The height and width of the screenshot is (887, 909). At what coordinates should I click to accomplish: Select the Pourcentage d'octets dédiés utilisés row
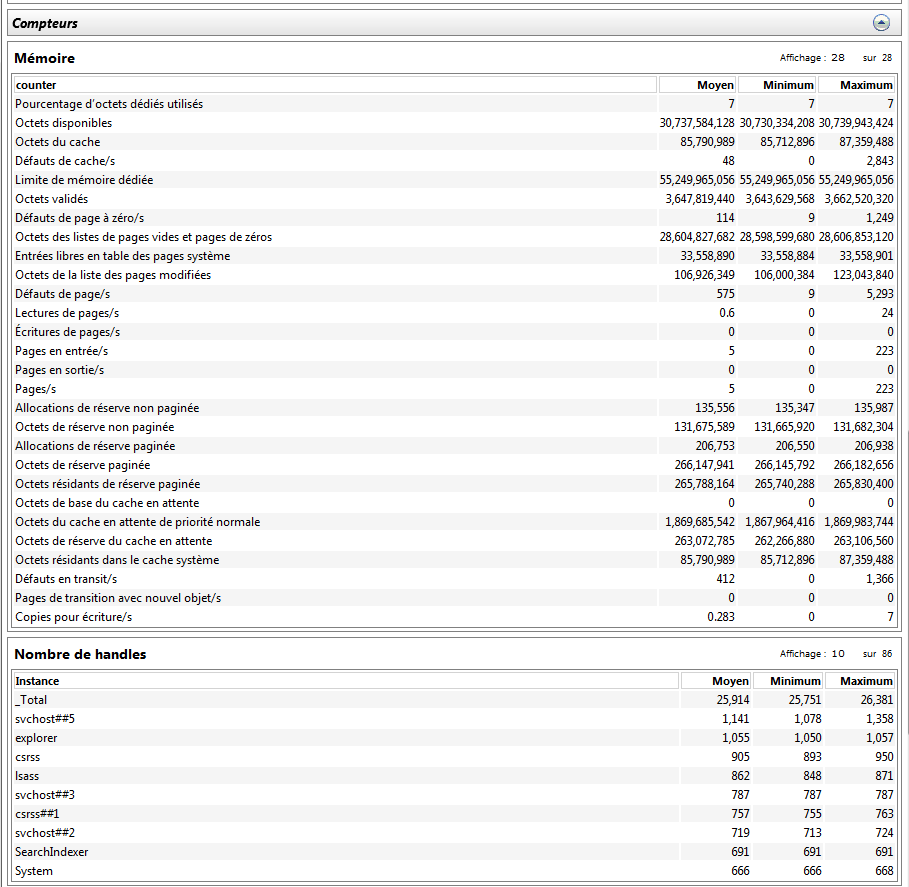point(454,104)
